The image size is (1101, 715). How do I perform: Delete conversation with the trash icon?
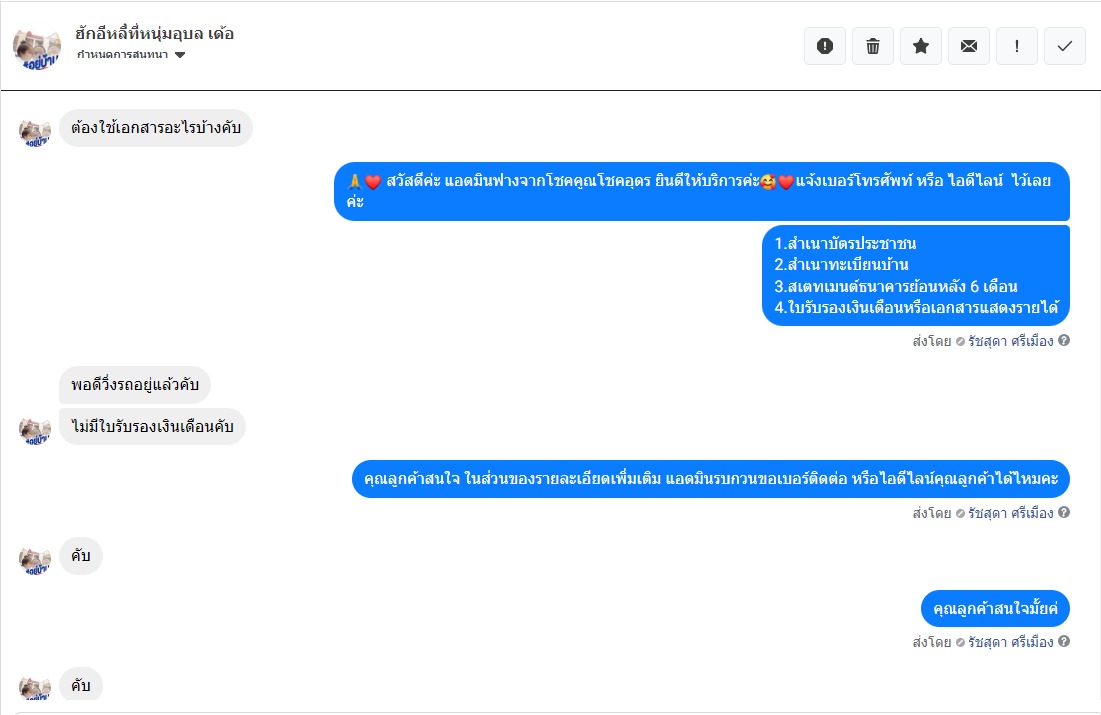873,46
